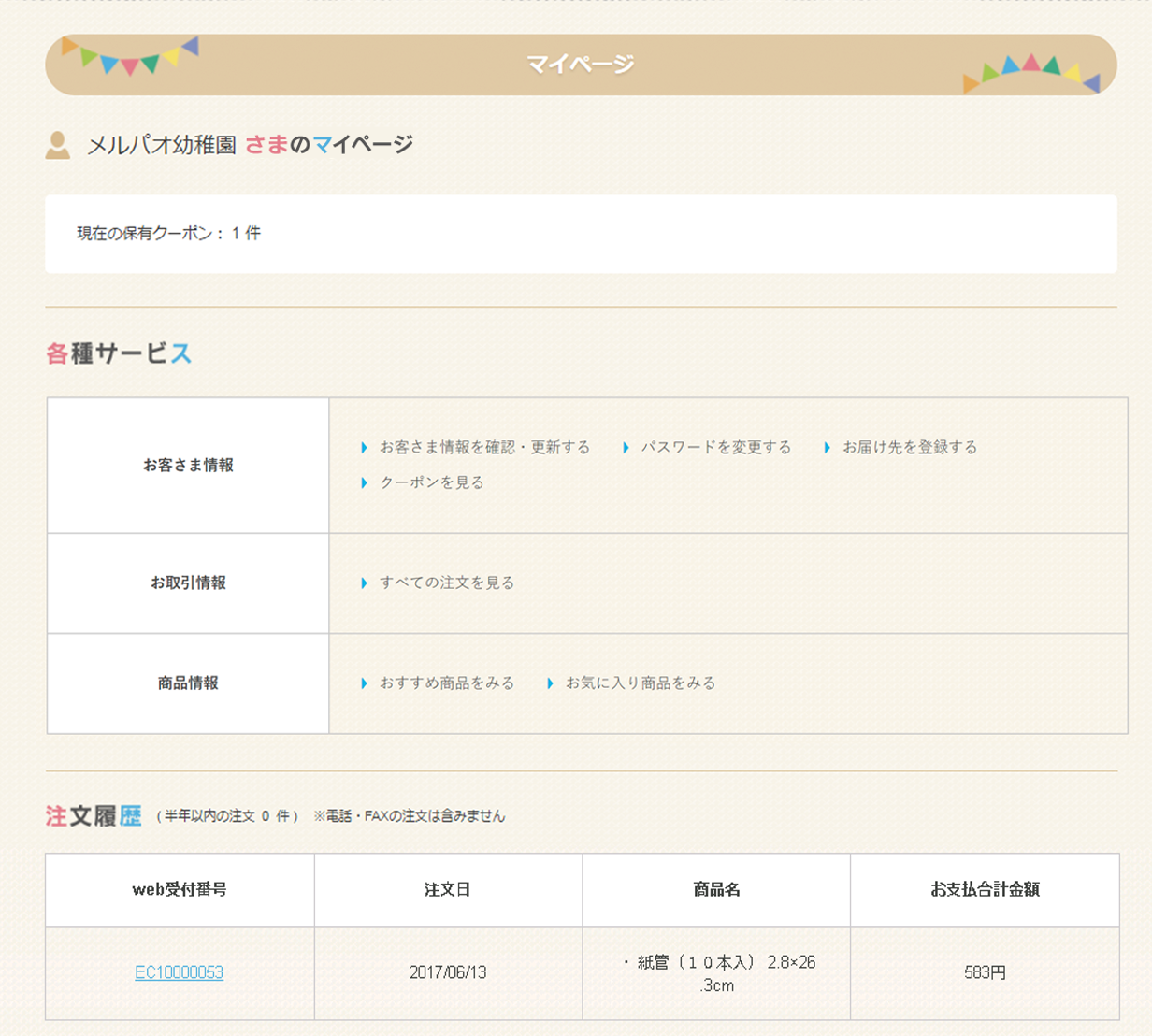Click the user profile icon beside メルパオ幼稚園

coord(58,145)
